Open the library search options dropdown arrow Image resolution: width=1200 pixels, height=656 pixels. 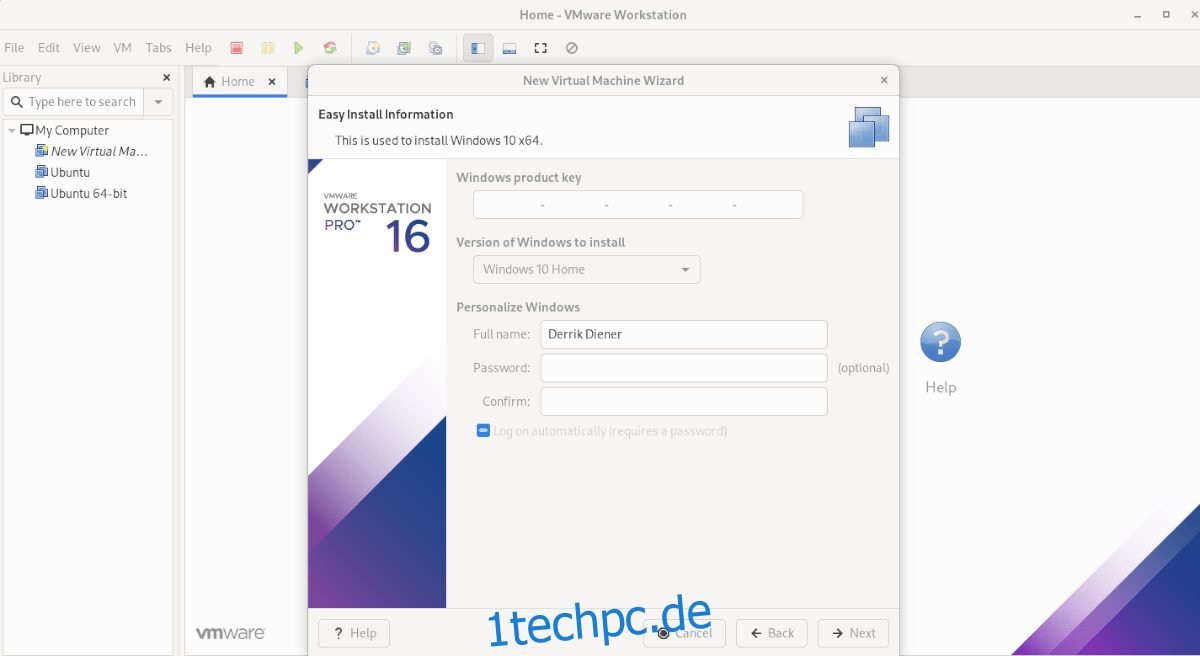pos(158,102)
